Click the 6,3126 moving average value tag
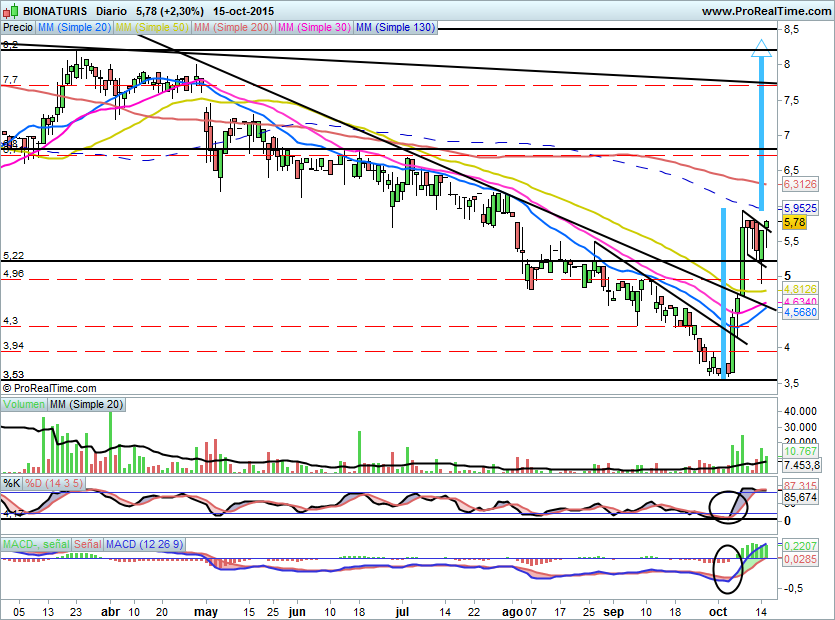The image size is (835, 620). [x=800, y=184]
